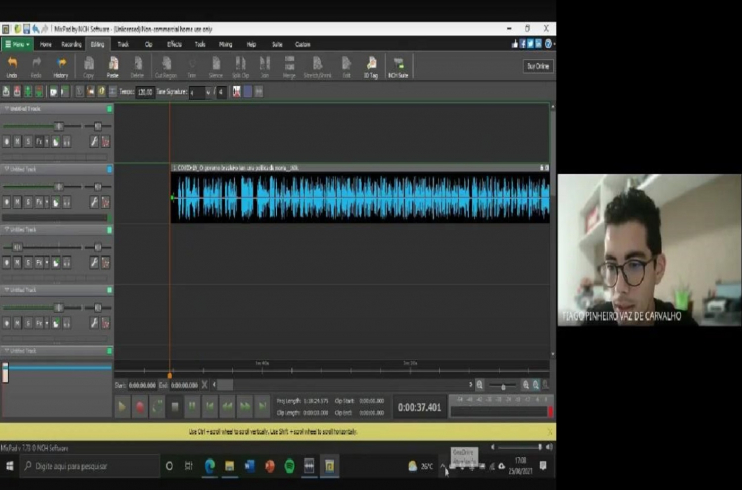742x490 pixels.
Task: Open the Fx dropdown arrow on the first track
Action: (47, 142)
